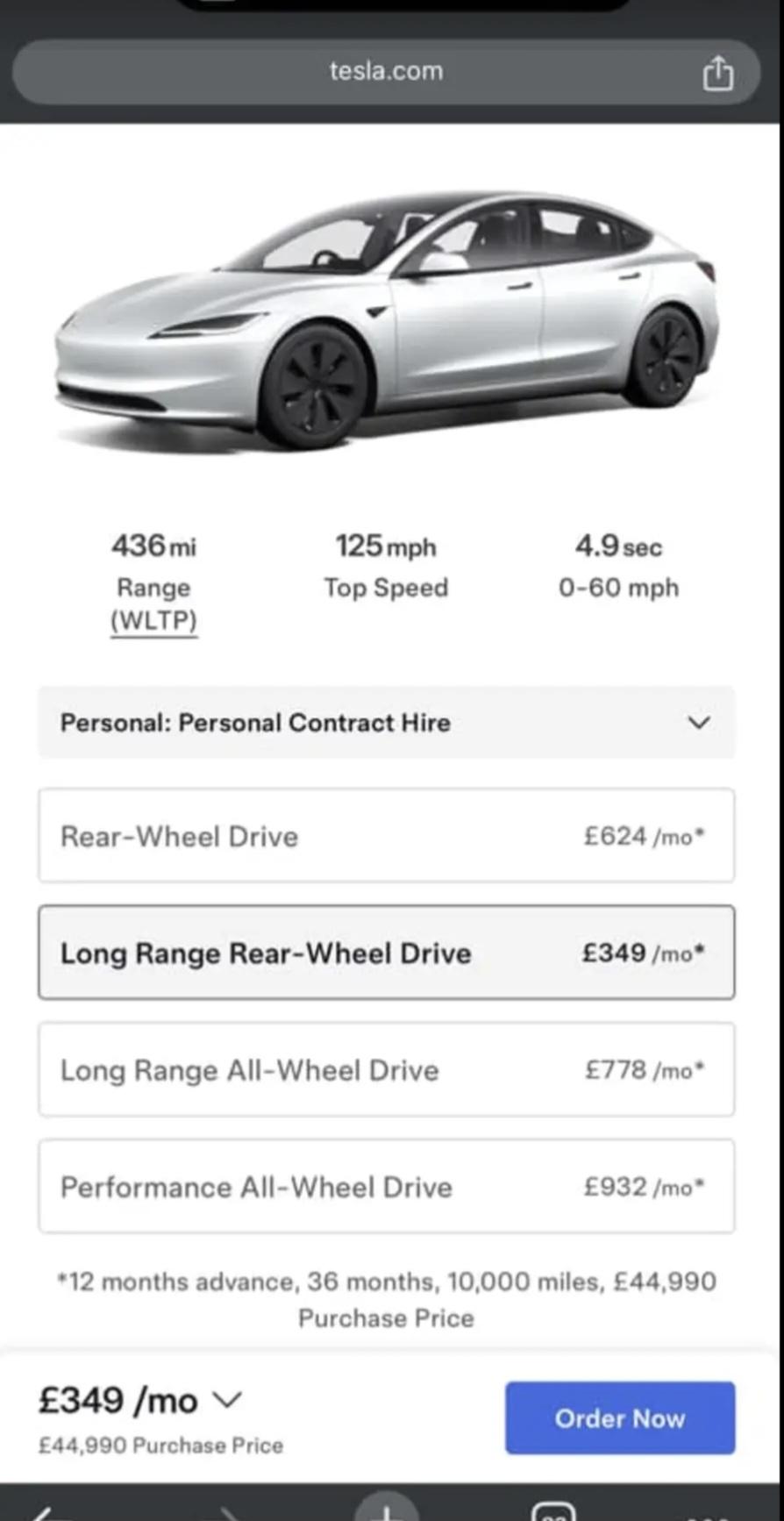The image size is (784, 1521).
Task: Select the Rear-Wheel Drive option
Action: [x=386, y=836]
